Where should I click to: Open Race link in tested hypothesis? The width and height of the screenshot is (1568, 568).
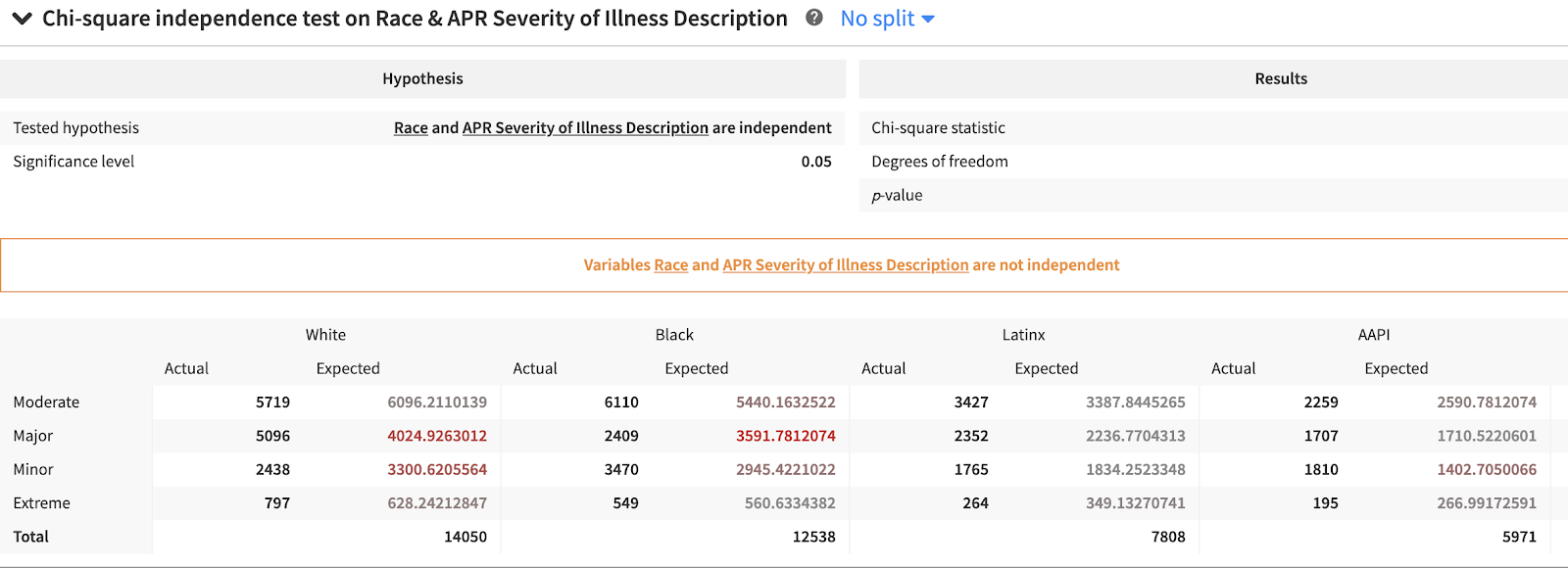click(x=411, y=128)
